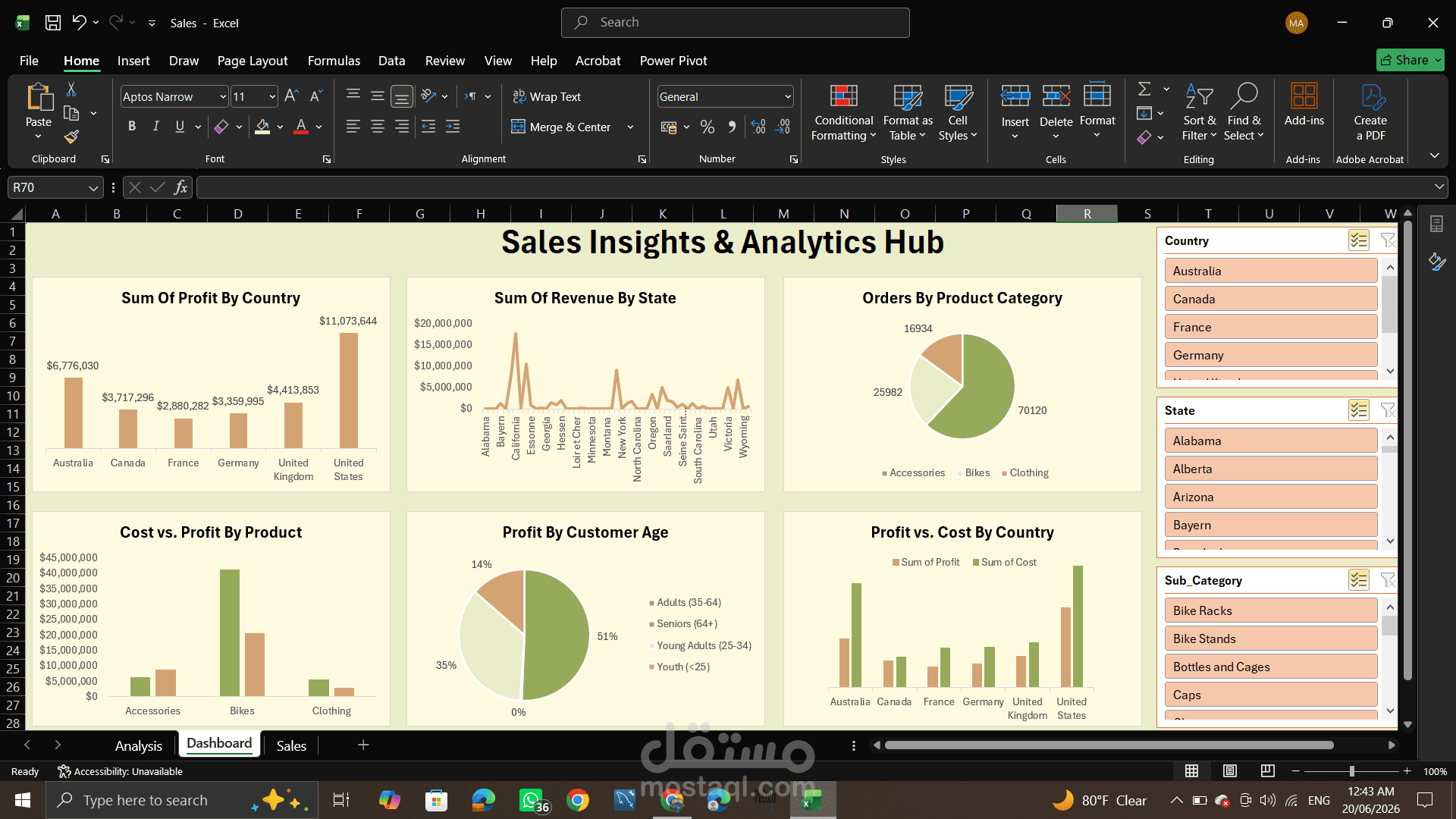Open the Fill Color dropdown arrow
1456x819 pixels.
coord(280,127)
